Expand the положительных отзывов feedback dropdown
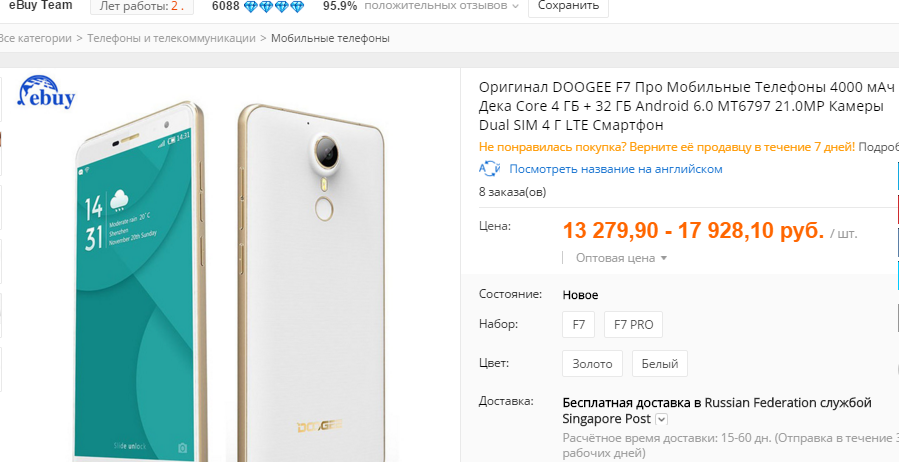 click(x=441, y=6)
